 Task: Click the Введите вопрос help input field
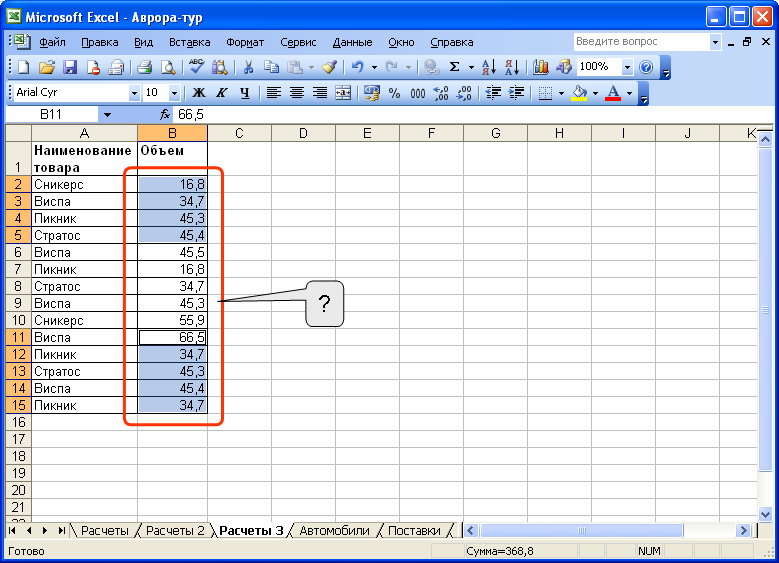641,42
